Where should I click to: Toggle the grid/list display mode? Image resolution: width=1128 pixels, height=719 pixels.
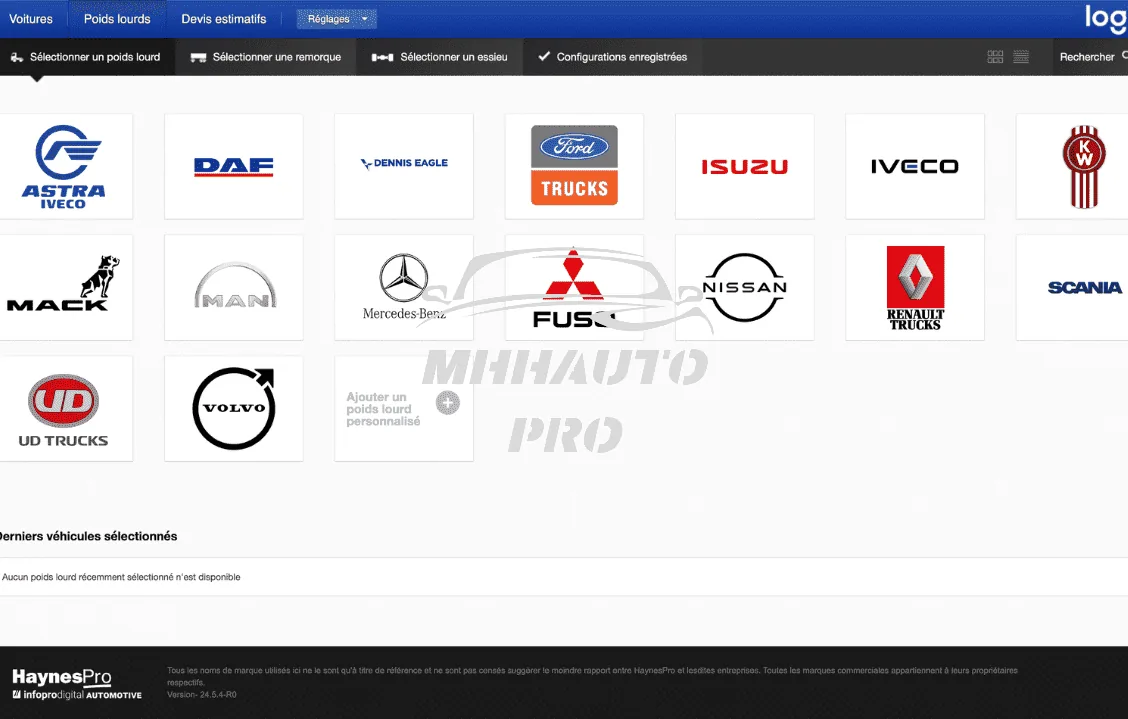pos(1008,57)
